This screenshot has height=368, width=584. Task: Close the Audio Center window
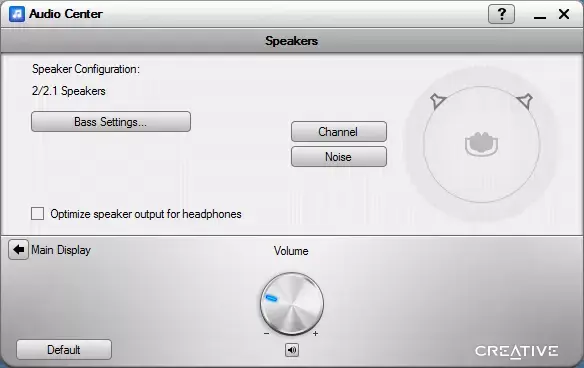pos(564,14)
